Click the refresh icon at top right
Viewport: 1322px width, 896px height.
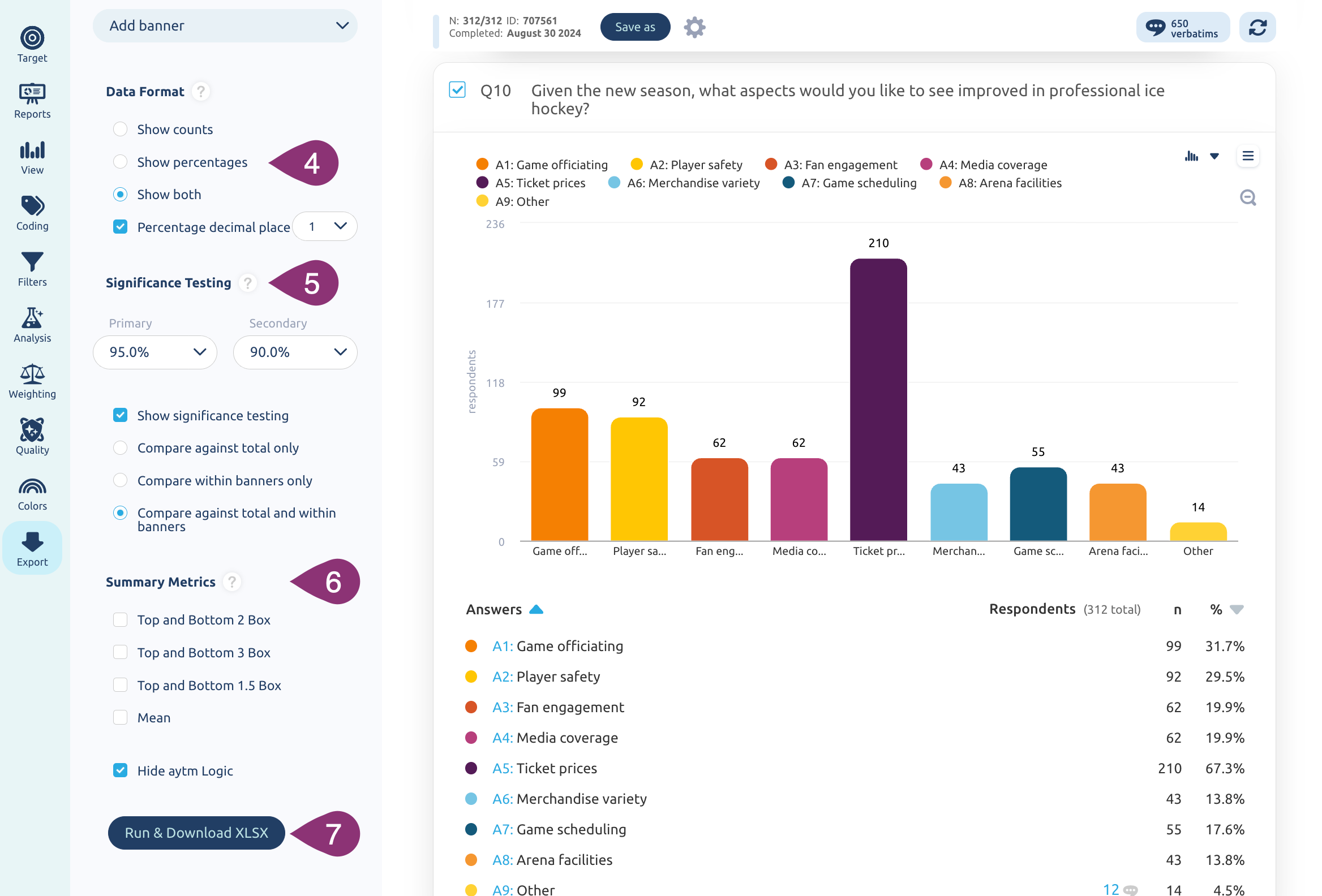click(1257, 27)
